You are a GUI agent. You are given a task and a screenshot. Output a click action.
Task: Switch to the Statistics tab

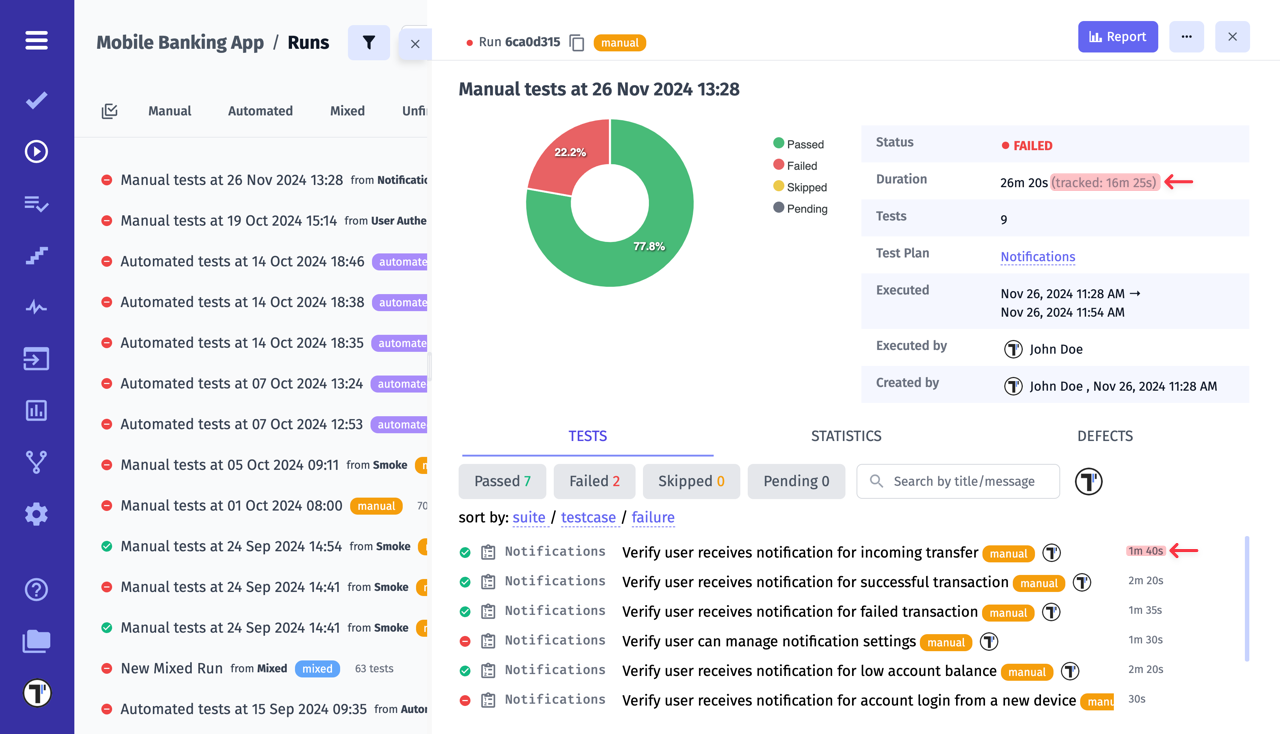846,436
